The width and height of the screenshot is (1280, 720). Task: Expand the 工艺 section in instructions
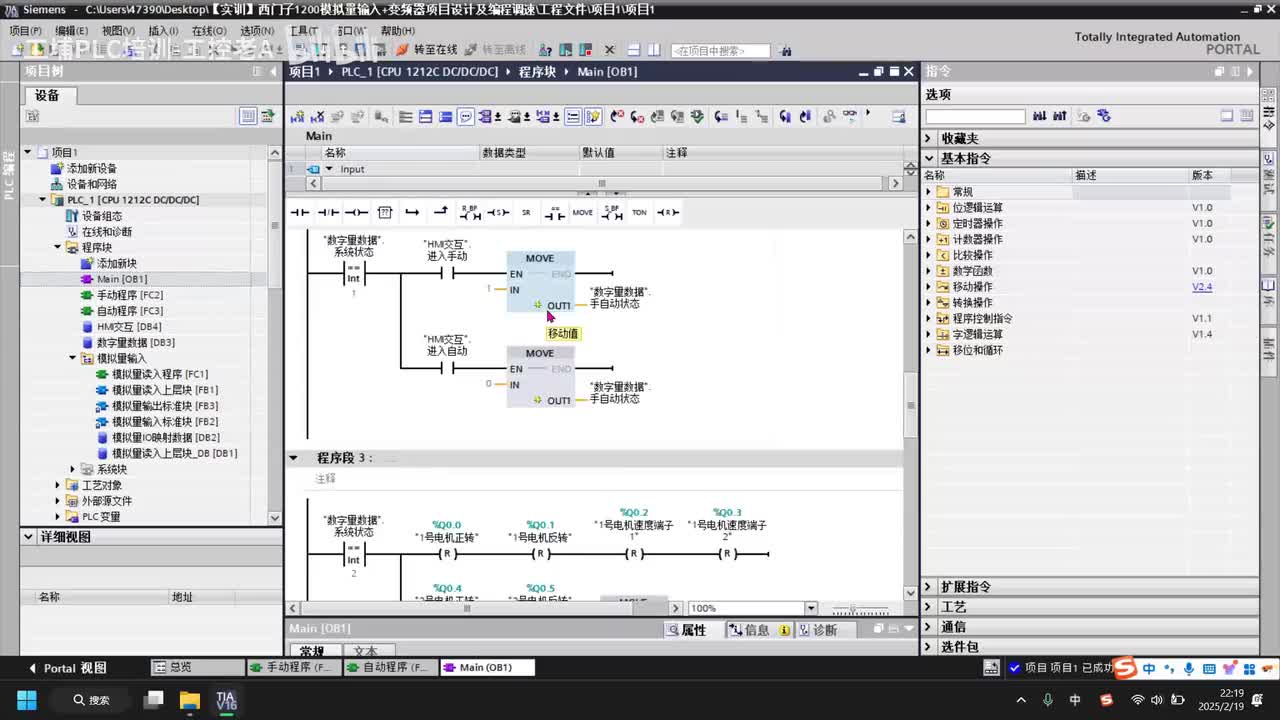(928, 607)
